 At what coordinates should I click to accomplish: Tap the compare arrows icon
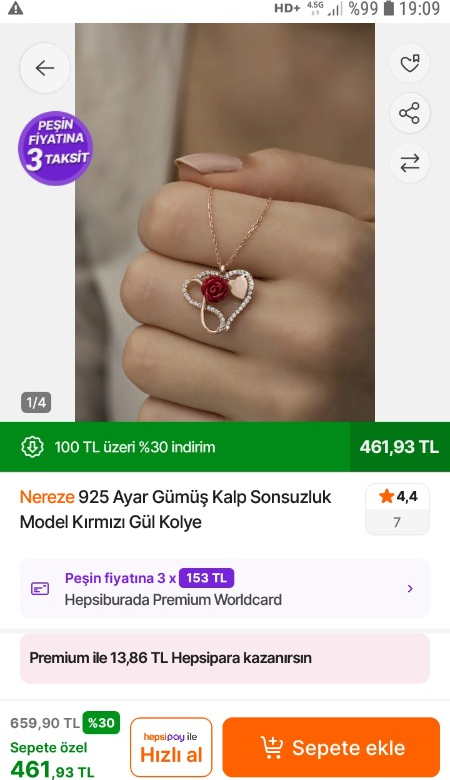pos(410,163)
